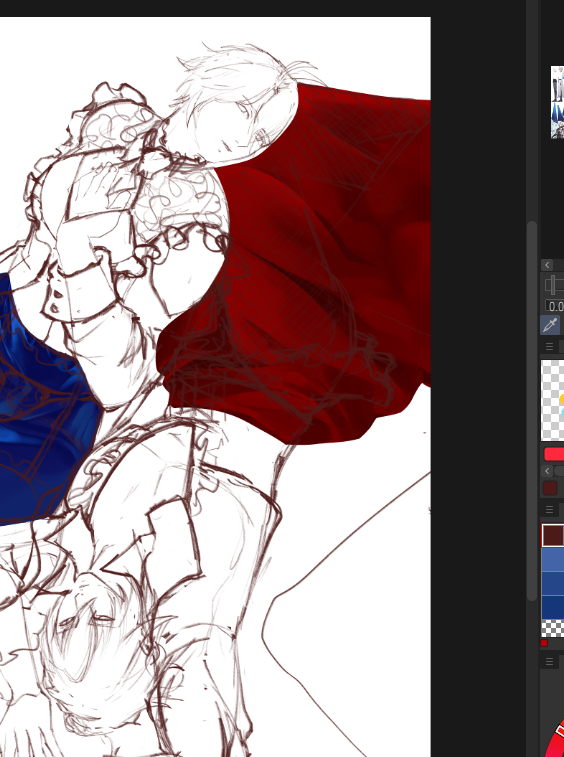Click the 0.0 value input field
Image resolution: width=564 pixels, height=757 pixels.
(555, 306)
